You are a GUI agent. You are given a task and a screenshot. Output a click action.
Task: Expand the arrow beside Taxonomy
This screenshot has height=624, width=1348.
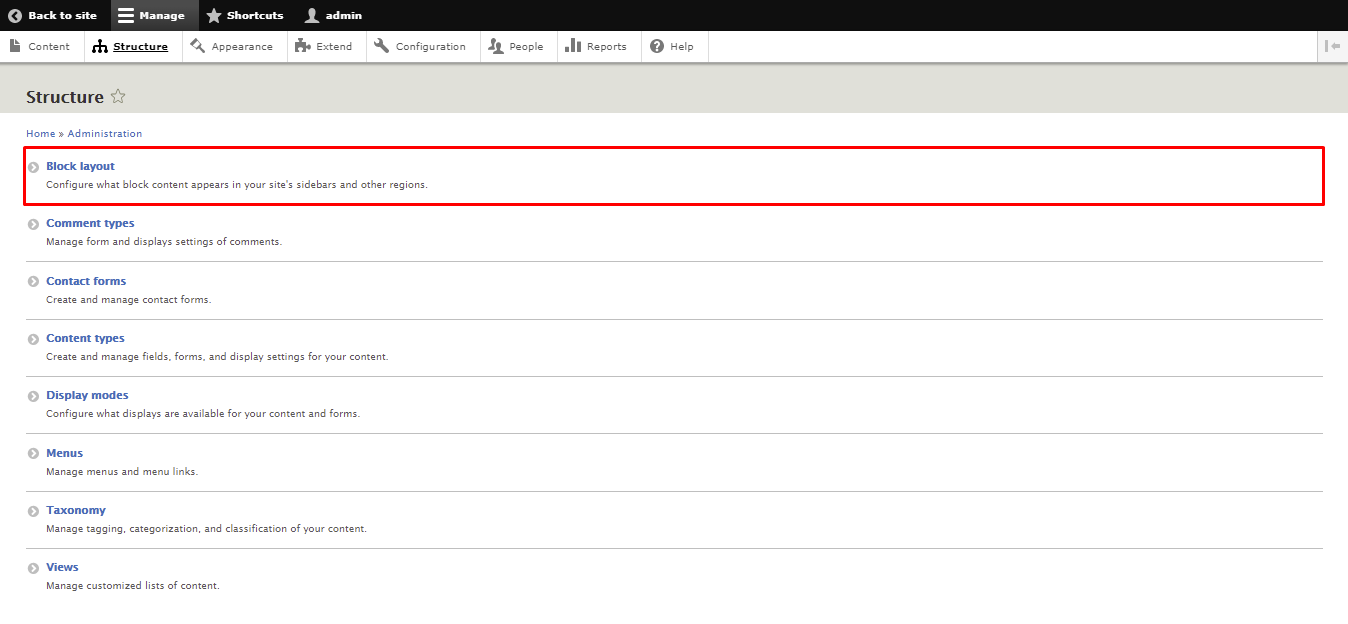coord(33,510)
